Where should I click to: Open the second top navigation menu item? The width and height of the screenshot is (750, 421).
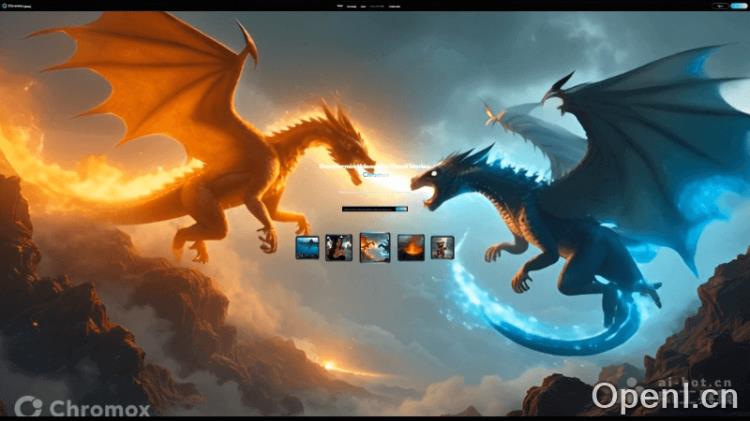(x=351, y=5)
